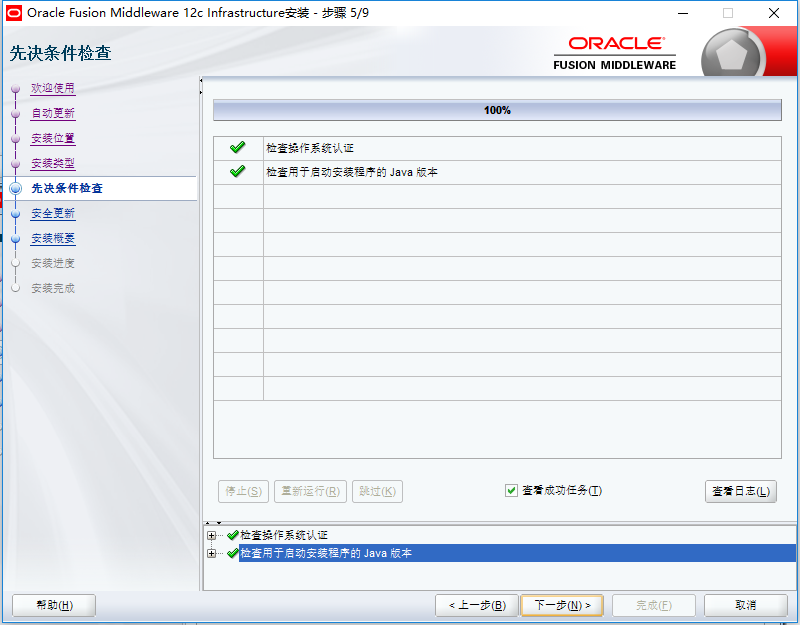Go to the 自动更新 step
Viewport: 800px width, 625px height.
pyautogui.click(x=53, y=113)
